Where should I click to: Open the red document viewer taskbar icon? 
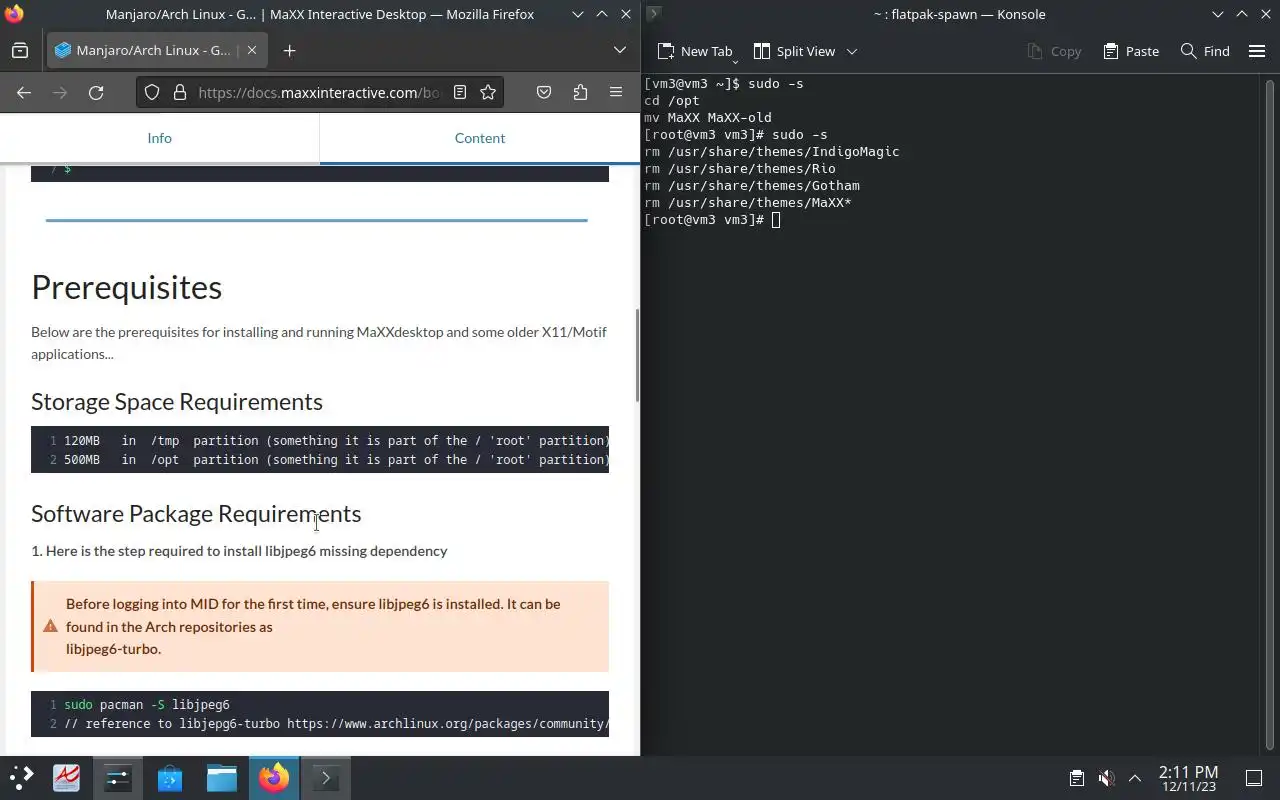pos(66,778)
